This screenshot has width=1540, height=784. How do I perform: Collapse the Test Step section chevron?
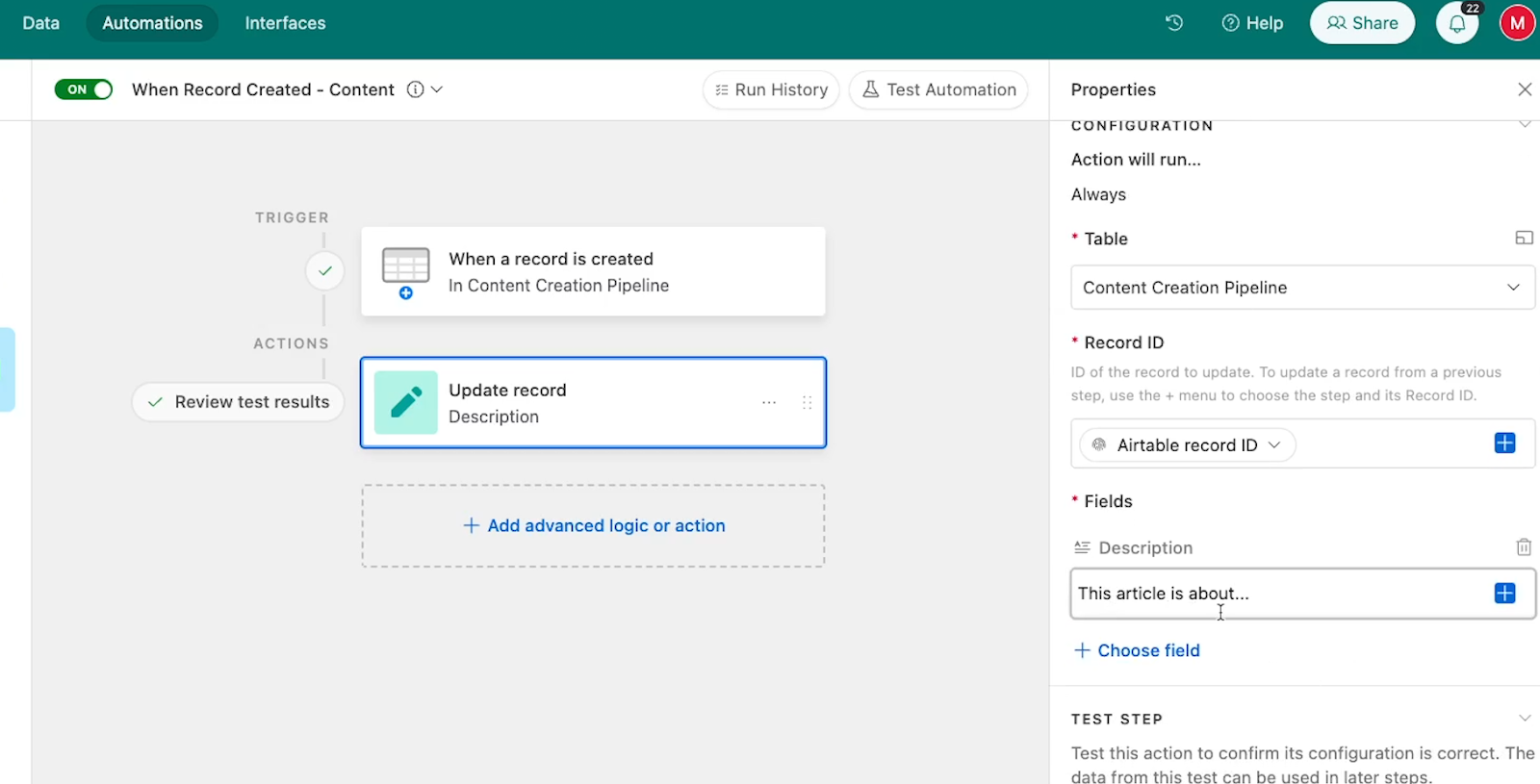click(x=1525, y=719)
